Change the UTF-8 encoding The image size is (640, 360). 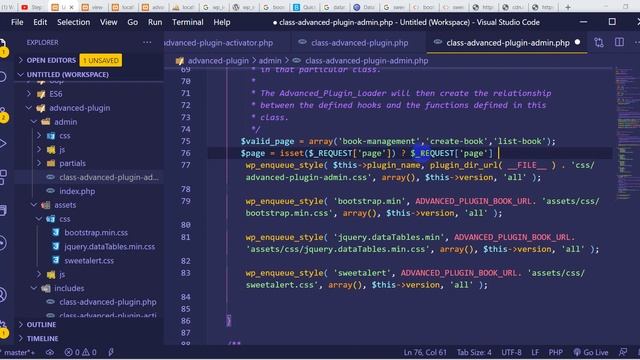[511, 353]
